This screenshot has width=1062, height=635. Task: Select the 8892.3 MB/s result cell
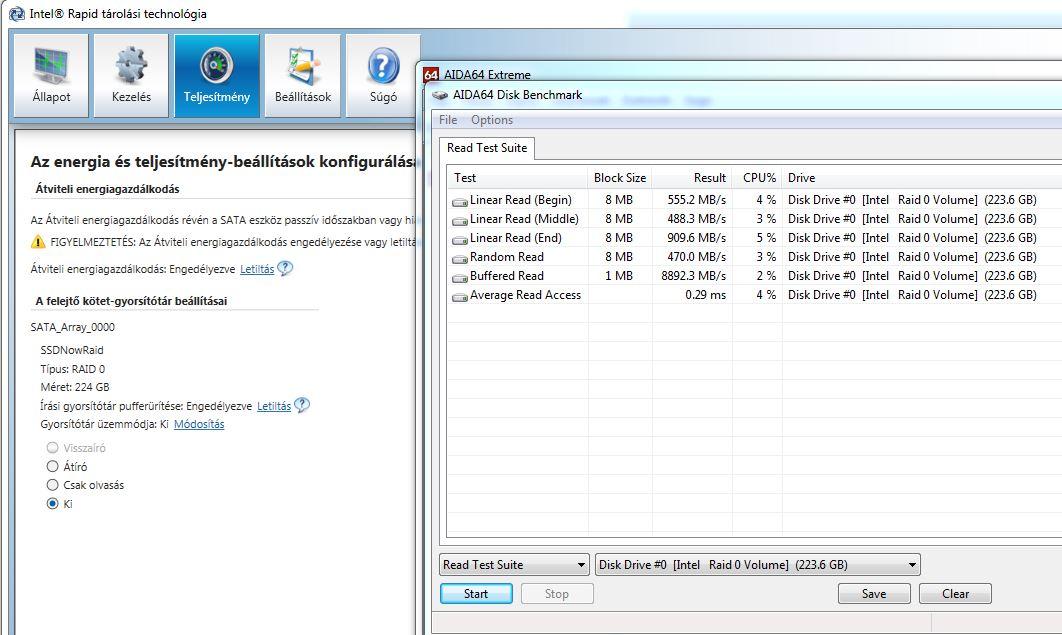click(694, 276)
